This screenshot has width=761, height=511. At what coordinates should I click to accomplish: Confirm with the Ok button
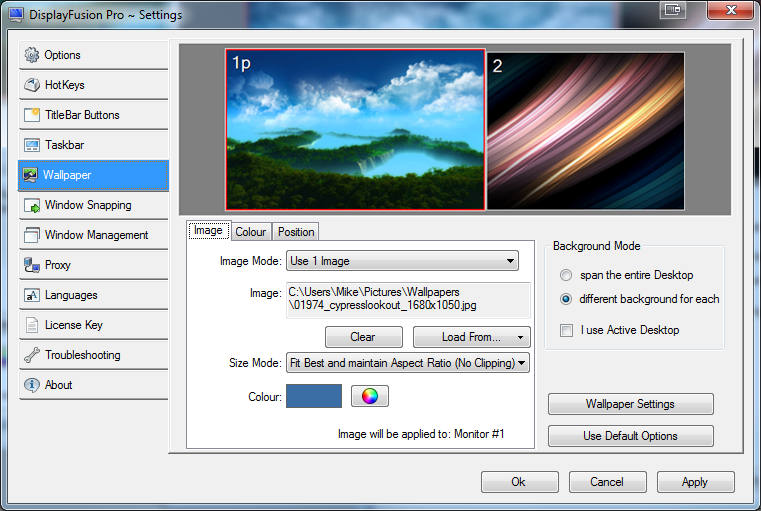520,482
